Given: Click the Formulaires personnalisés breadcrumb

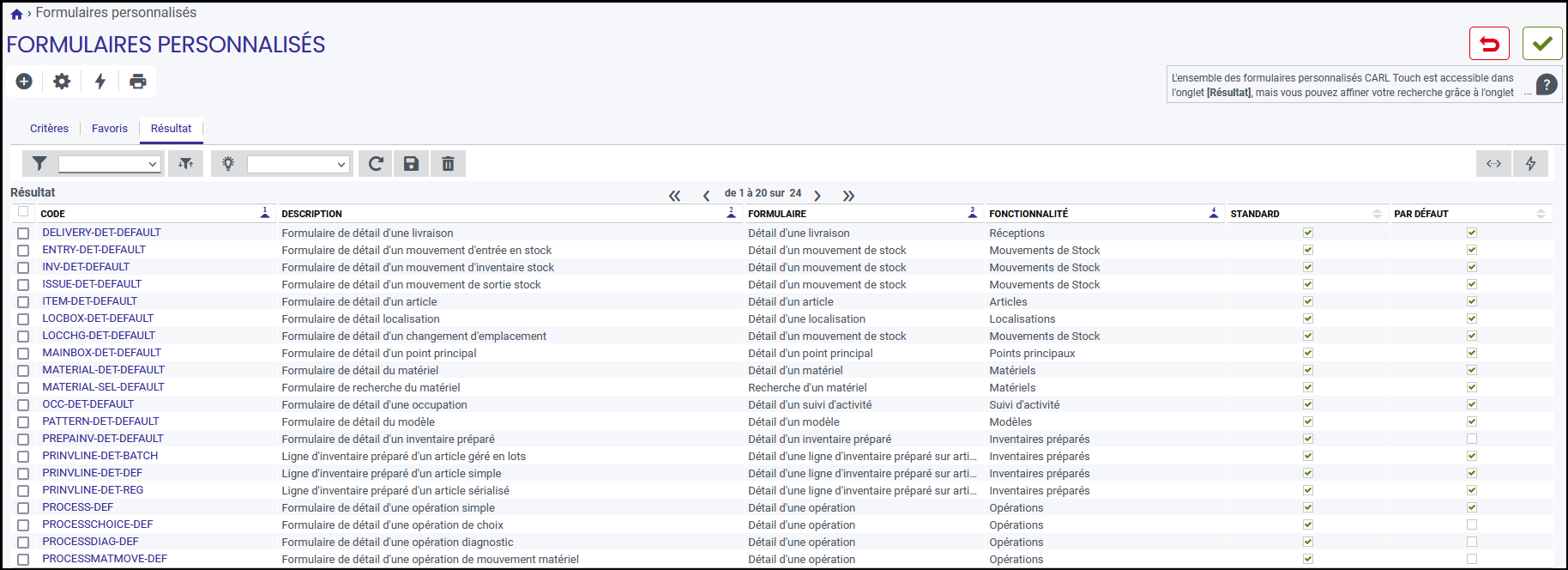Looking at the screenshot, I should click(x=116, y=13).
